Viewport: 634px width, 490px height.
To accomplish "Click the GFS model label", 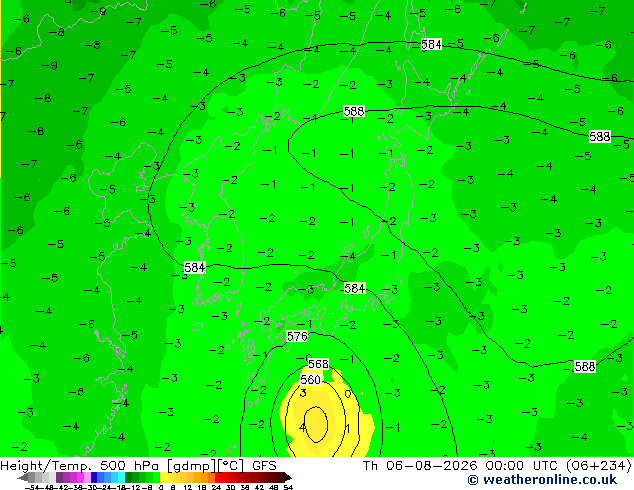I will point(264,466).
